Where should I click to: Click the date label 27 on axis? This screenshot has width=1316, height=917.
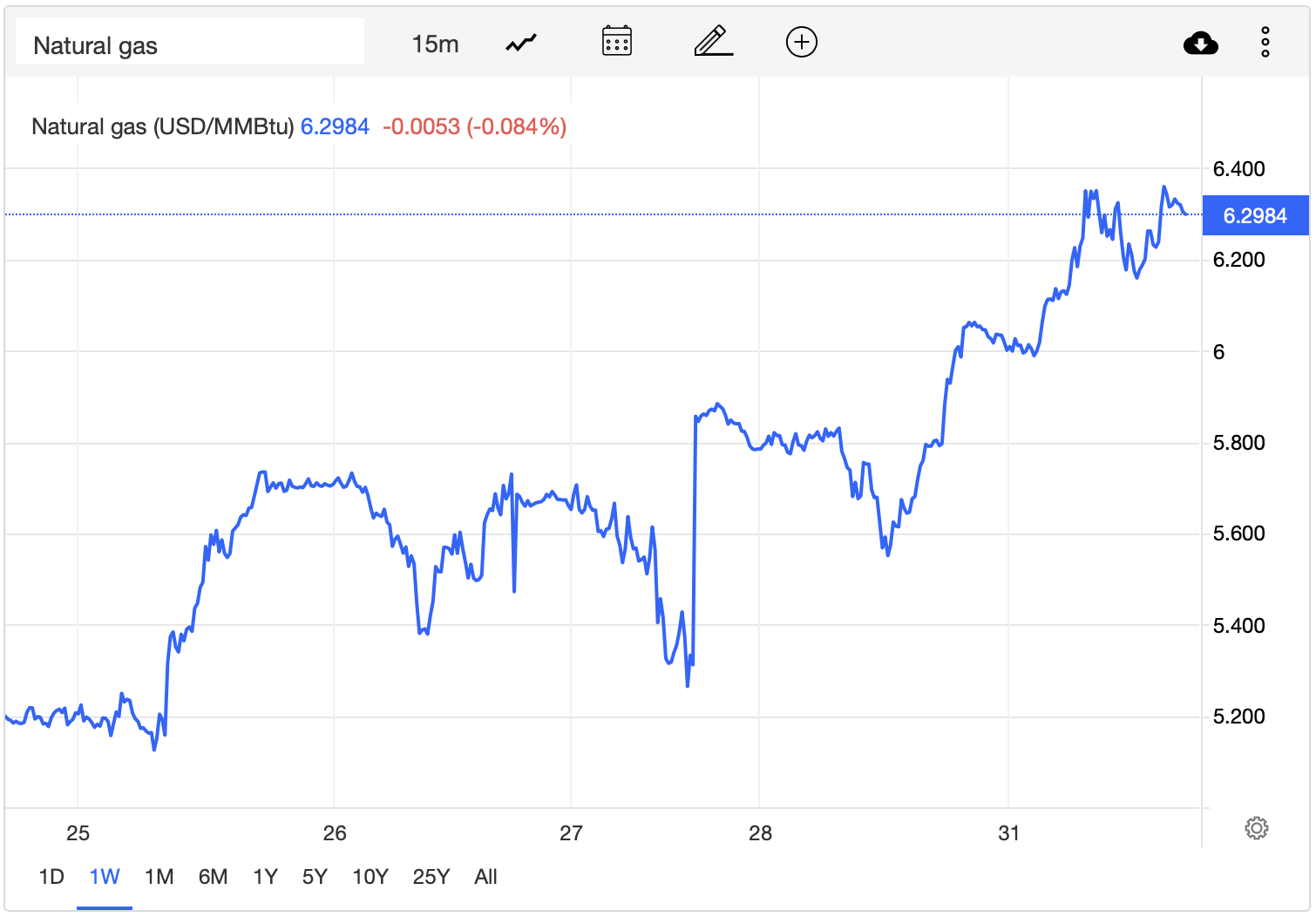(571, 833)
